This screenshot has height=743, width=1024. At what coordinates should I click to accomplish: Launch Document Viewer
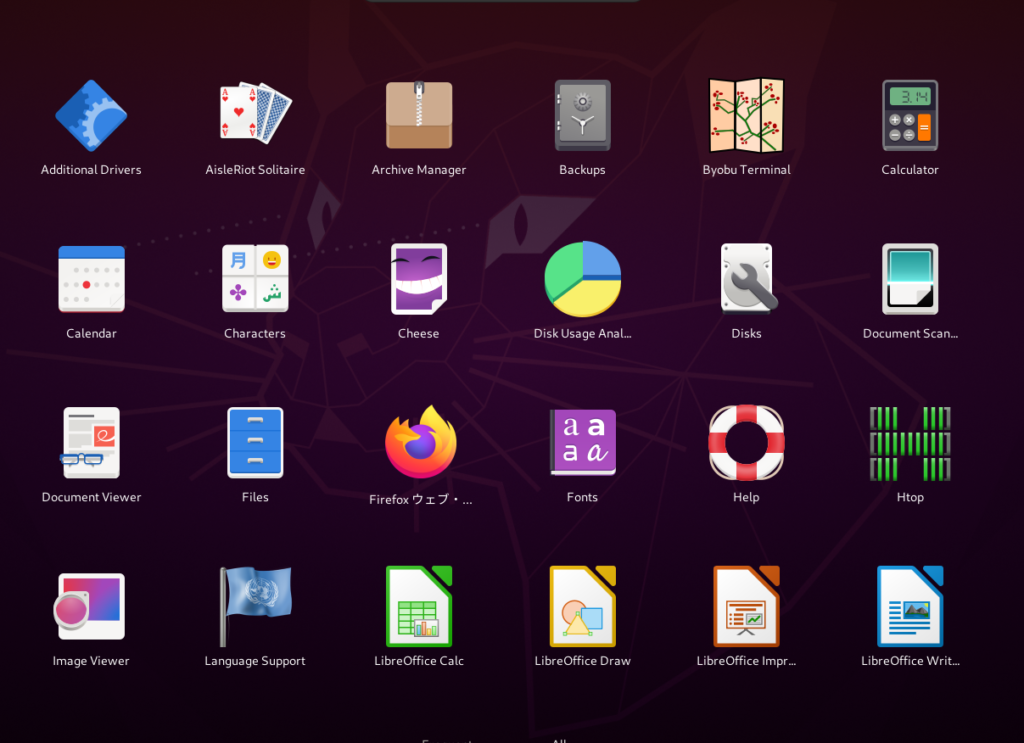point(91,443)
